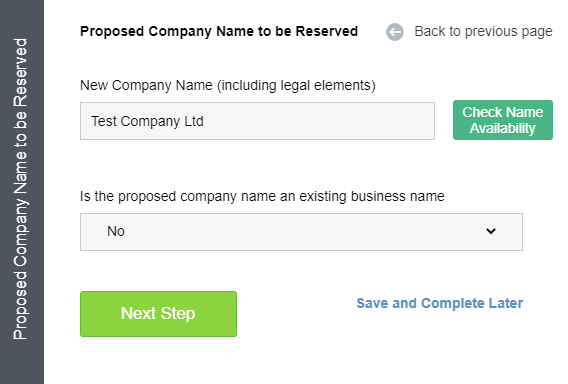Proceed with the Next Step button
This screenshot has width=568, height=384.
158,314
